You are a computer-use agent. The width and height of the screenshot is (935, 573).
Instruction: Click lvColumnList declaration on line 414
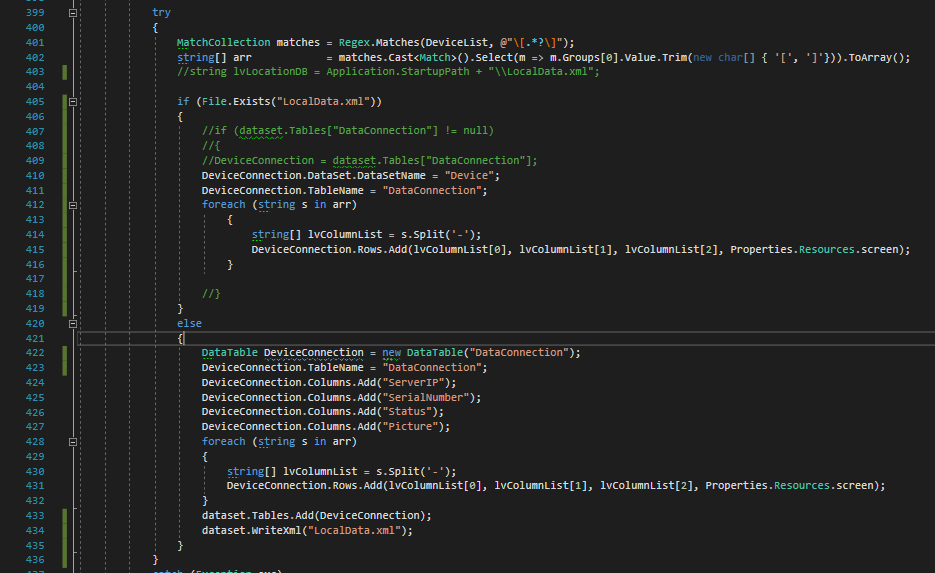pyautogui.click(x=345, y=234)
